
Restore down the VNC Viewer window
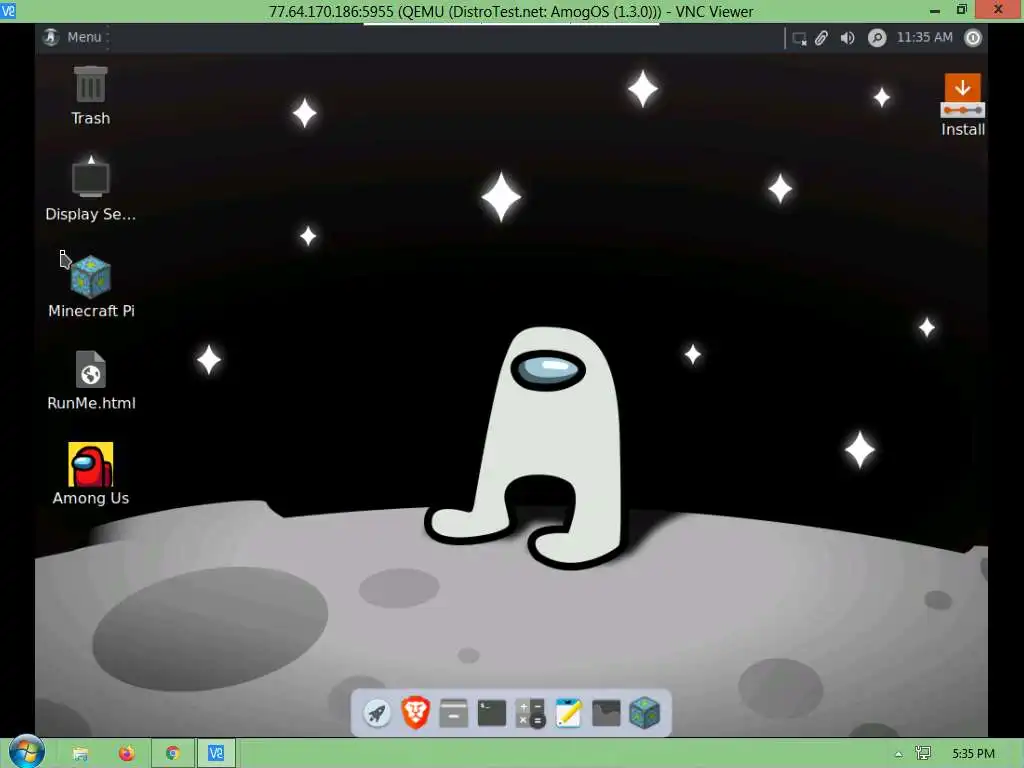tap(961, 10)
